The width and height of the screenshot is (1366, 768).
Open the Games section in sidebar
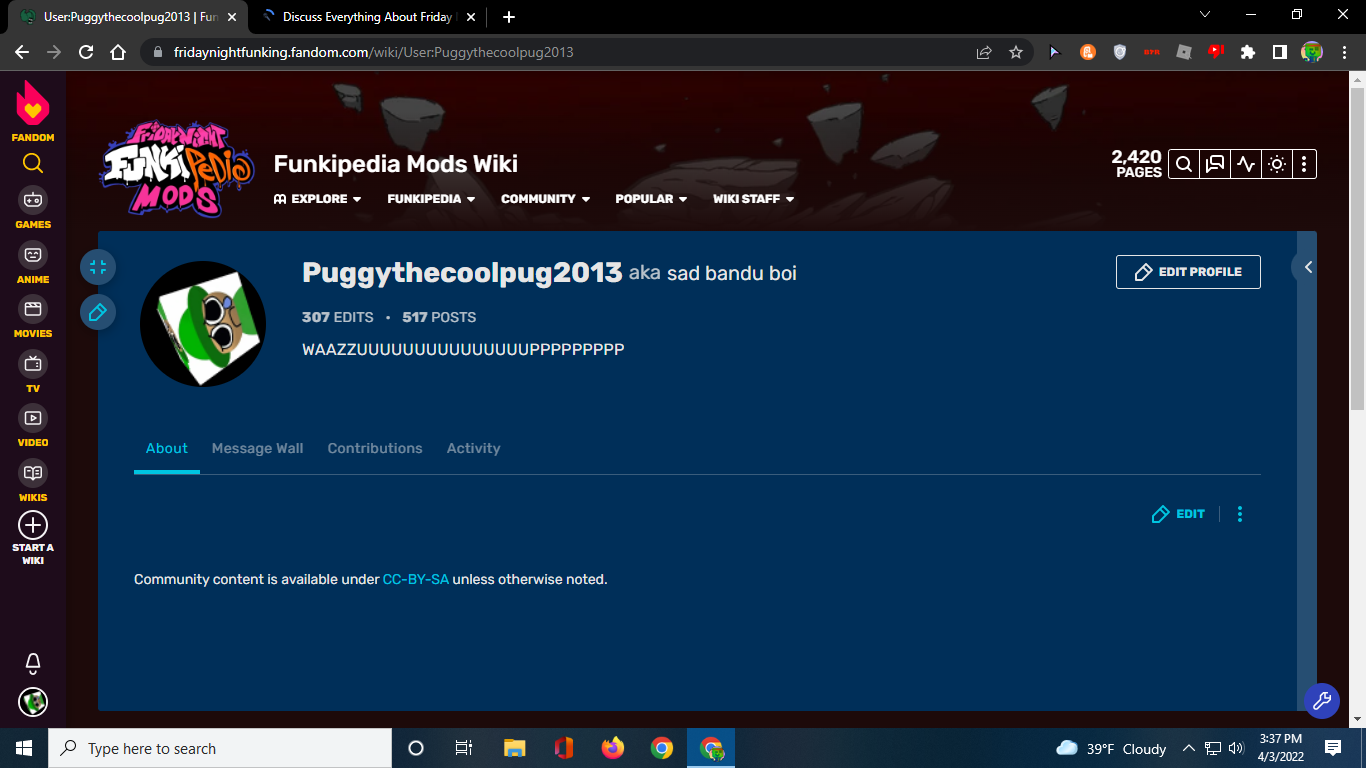[x=33, y=207]
